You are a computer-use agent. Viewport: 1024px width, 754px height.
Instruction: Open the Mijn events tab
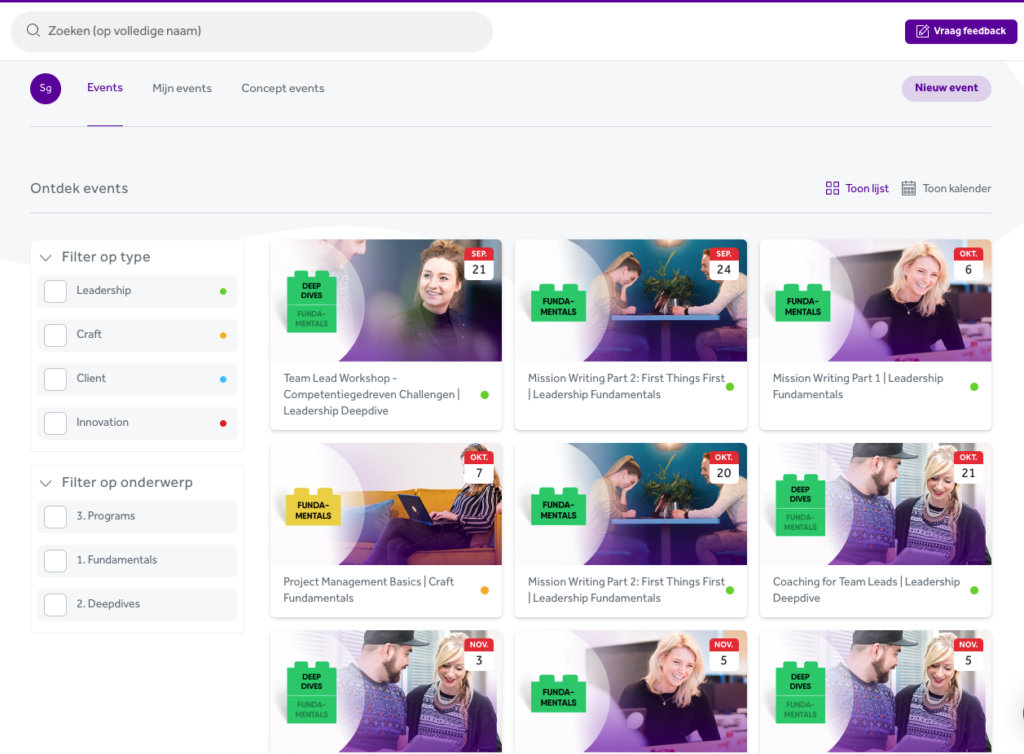(182, 88)
